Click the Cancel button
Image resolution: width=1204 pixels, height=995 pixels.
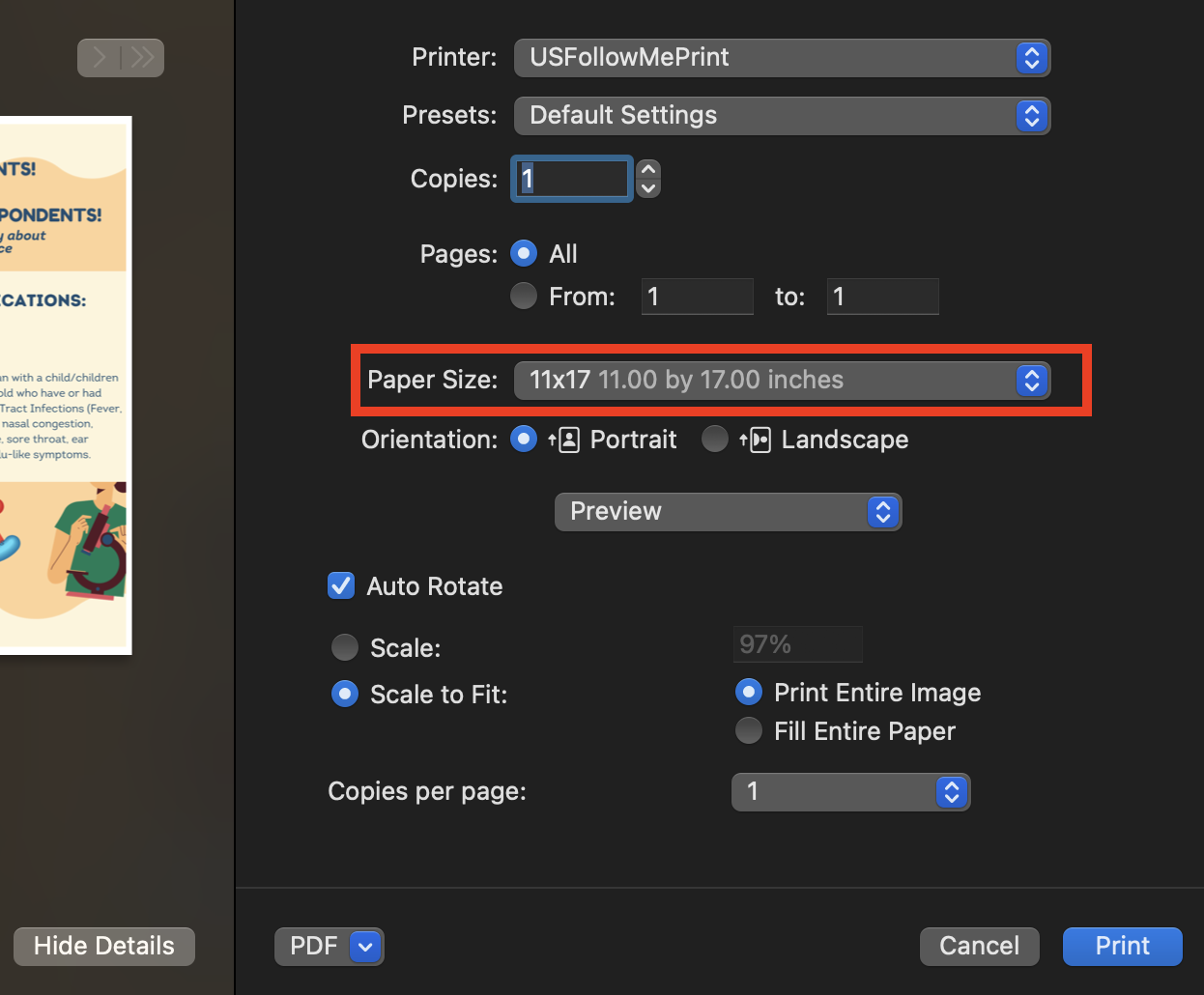(x=979, y=946)
